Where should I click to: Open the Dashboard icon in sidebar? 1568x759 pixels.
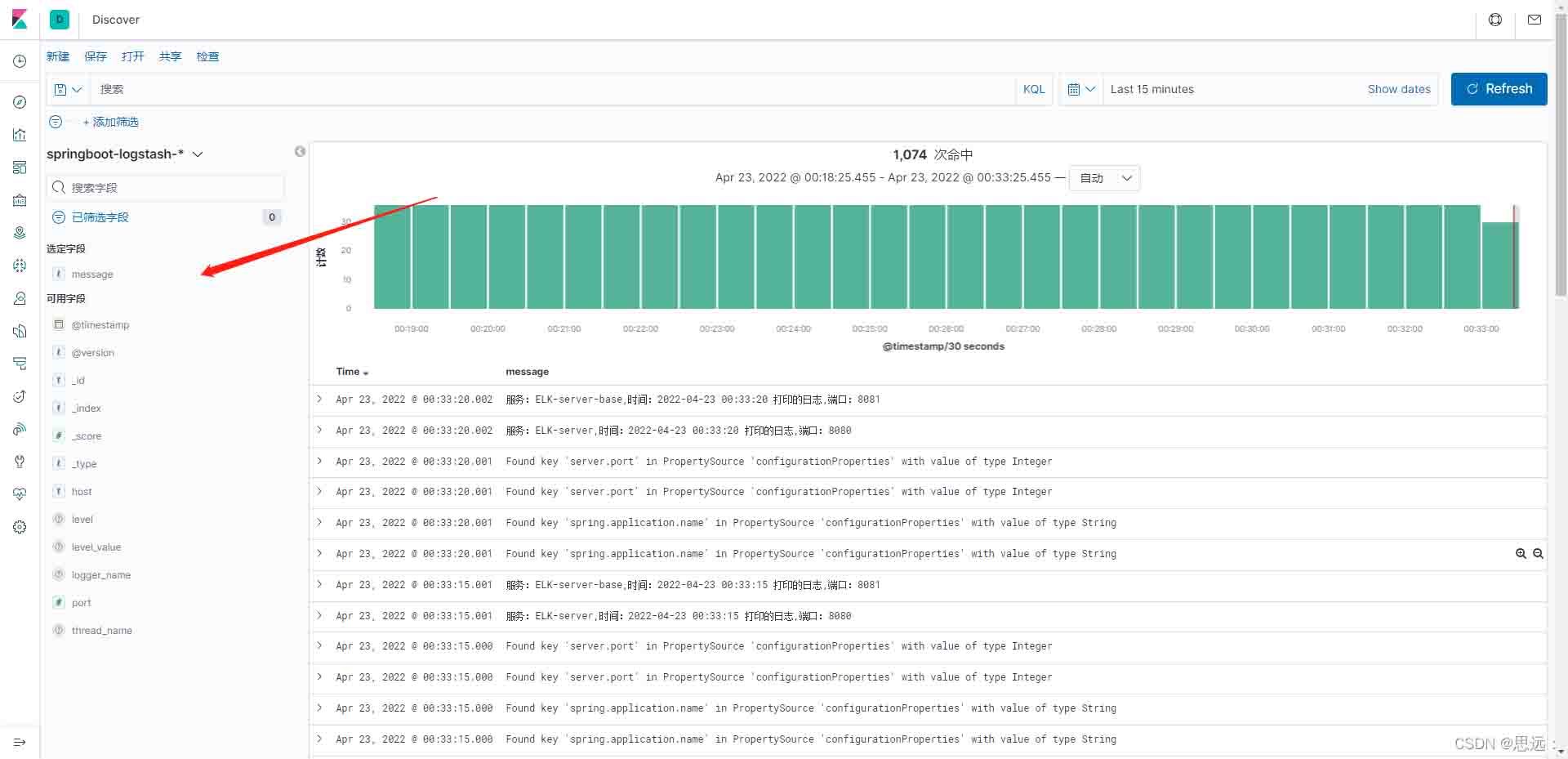(20, 167)
